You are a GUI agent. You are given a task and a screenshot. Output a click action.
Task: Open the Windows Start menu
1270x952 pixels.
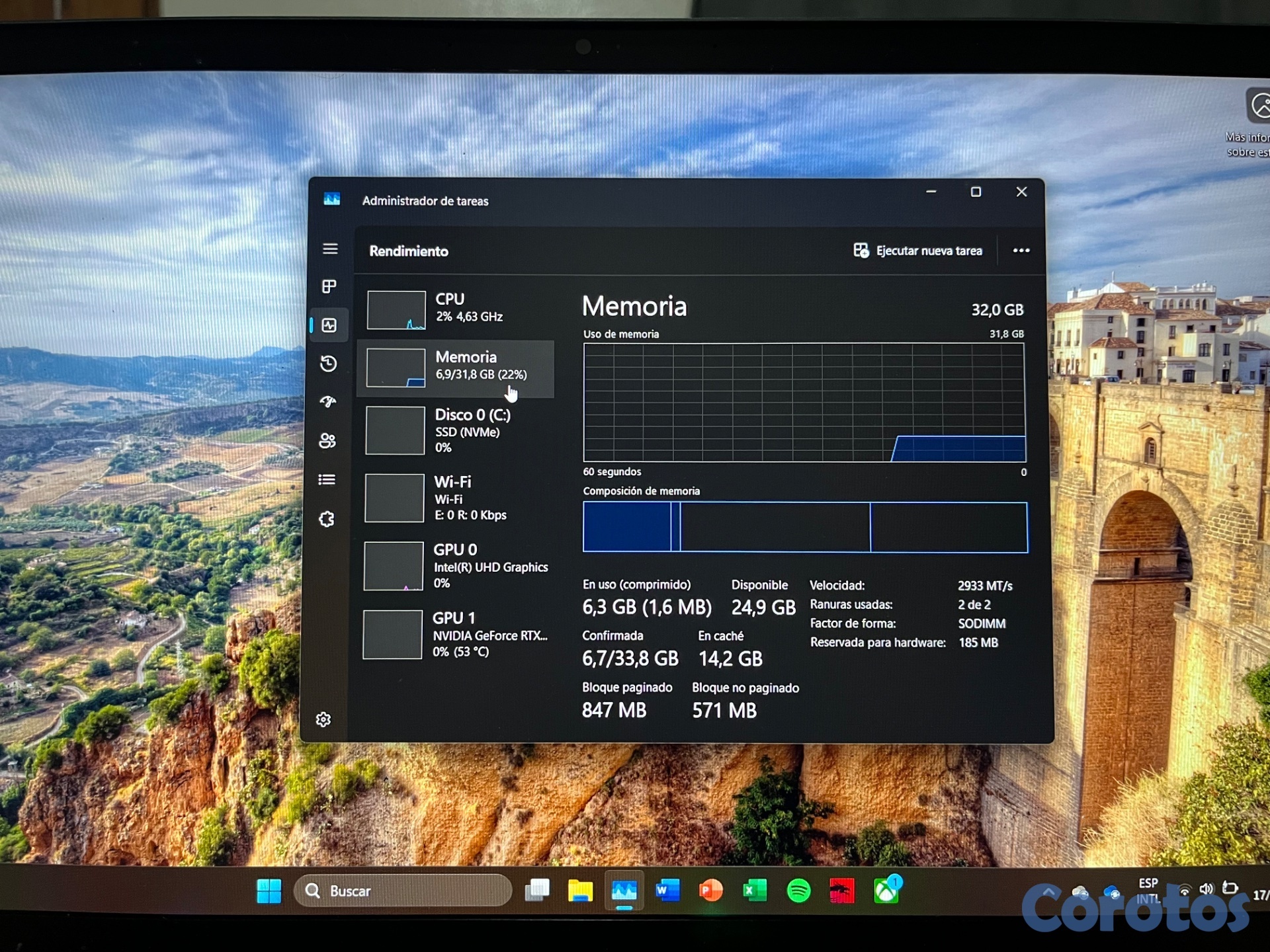[269, 891]
